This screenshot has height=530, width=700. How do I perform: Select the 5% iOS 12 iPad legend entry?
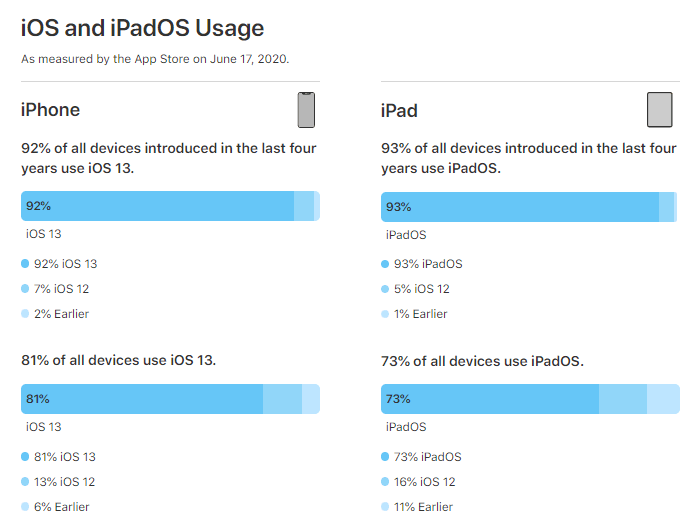(x=415, y=289)
